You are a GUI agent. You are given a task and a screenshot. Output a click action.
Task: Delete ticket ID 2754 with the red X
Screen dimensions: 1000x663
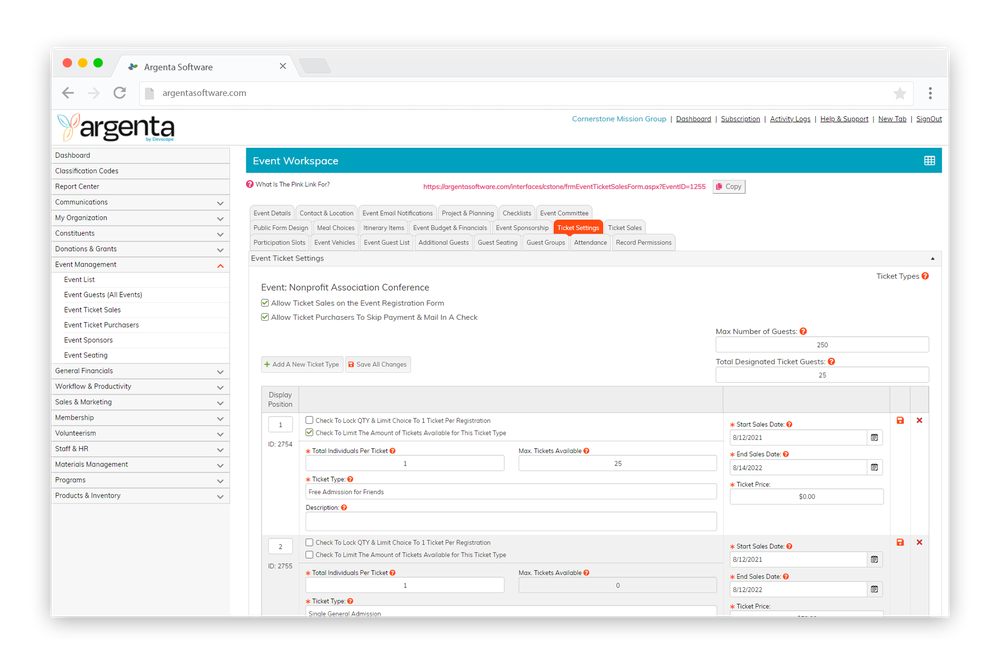pyautogui.click(x=920, y=421)
